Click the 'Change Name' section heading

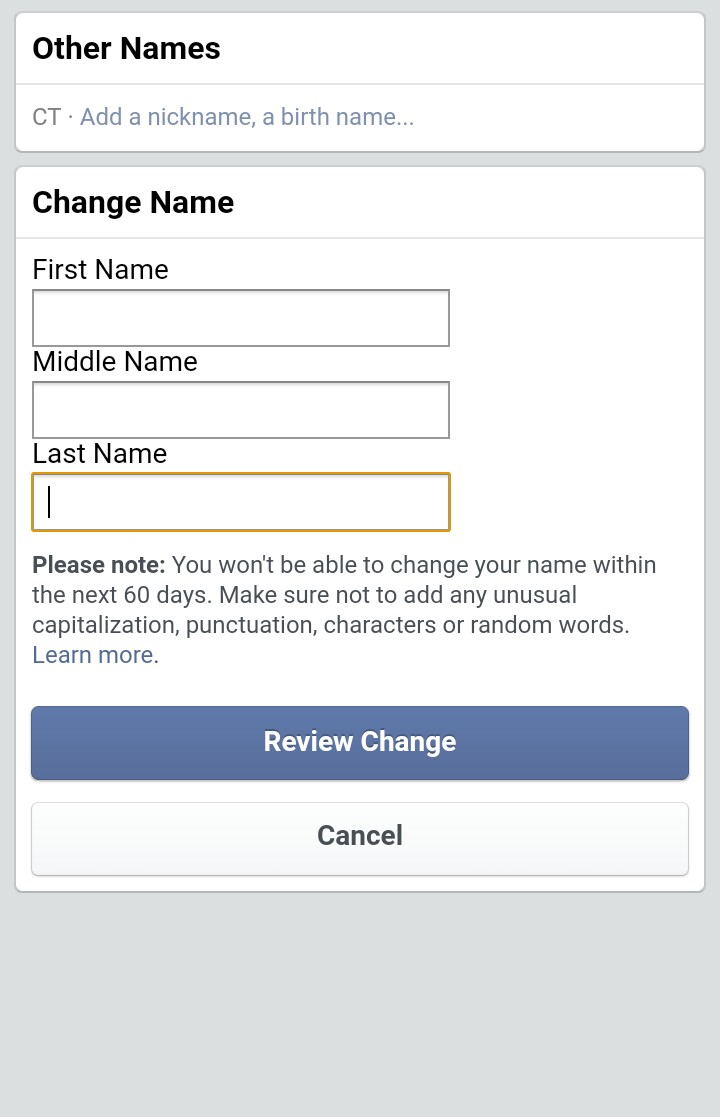click(x=133, y=203)
